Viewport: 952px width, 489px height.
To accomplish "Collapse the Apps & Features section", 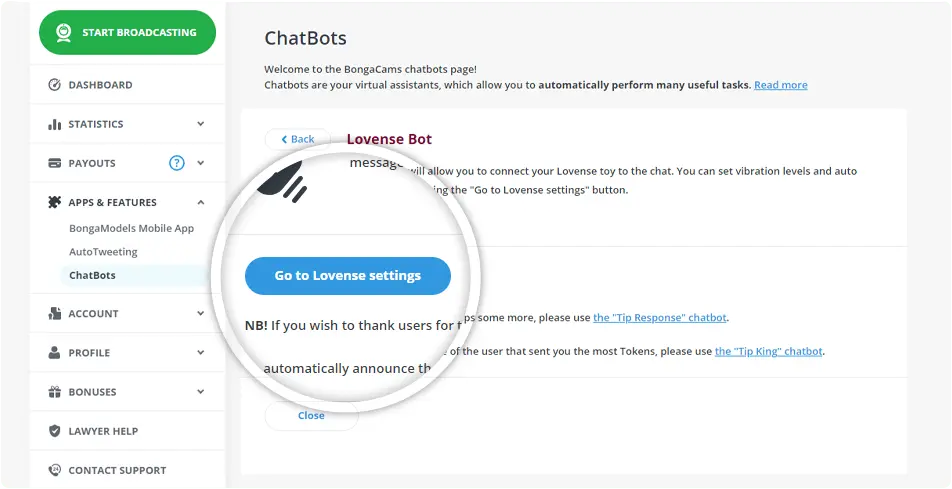I will pyautogui.click(x=200, y=202).
